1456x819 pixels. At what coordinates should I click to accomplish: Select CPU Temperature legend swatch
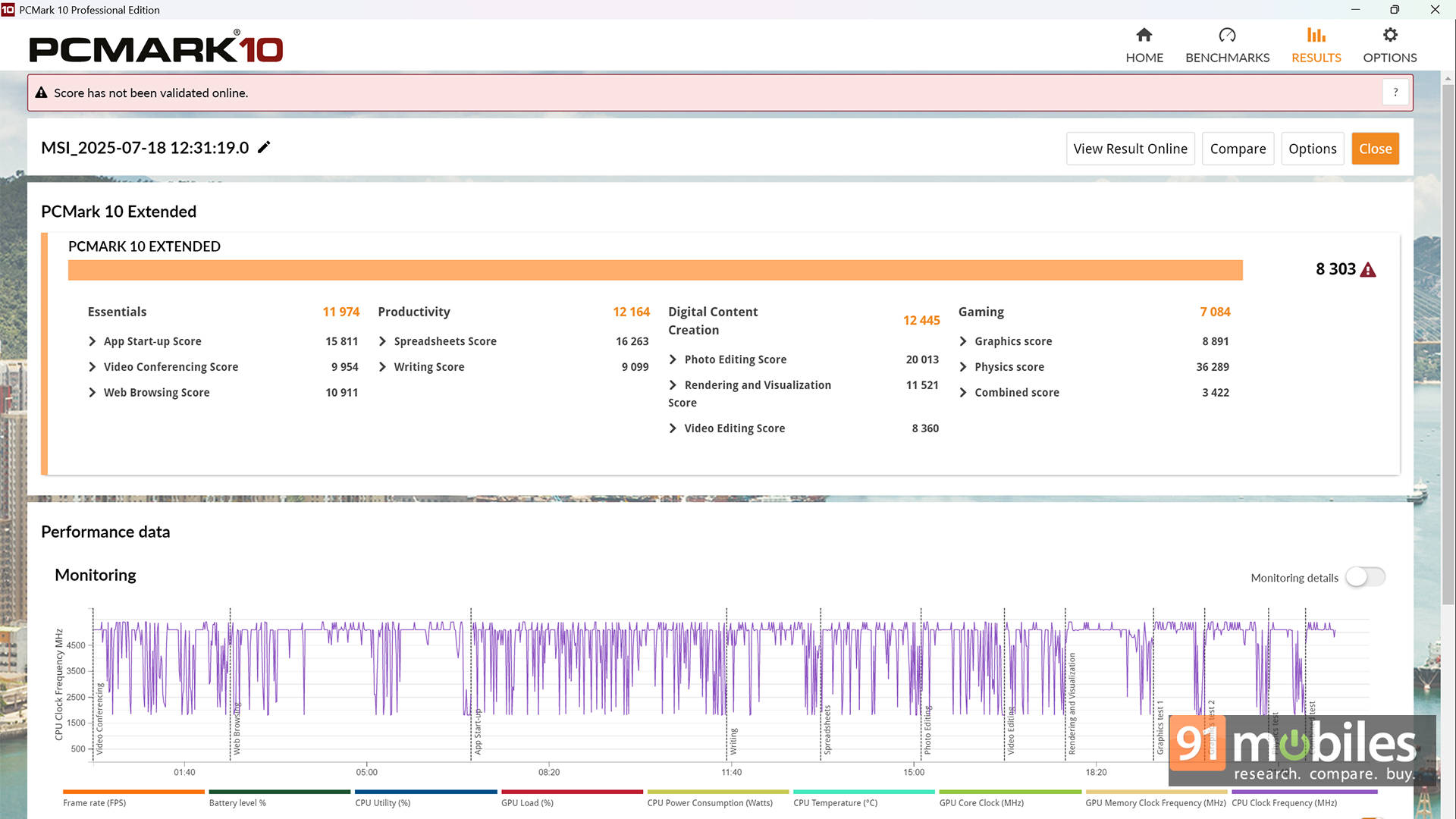(864, 792)
